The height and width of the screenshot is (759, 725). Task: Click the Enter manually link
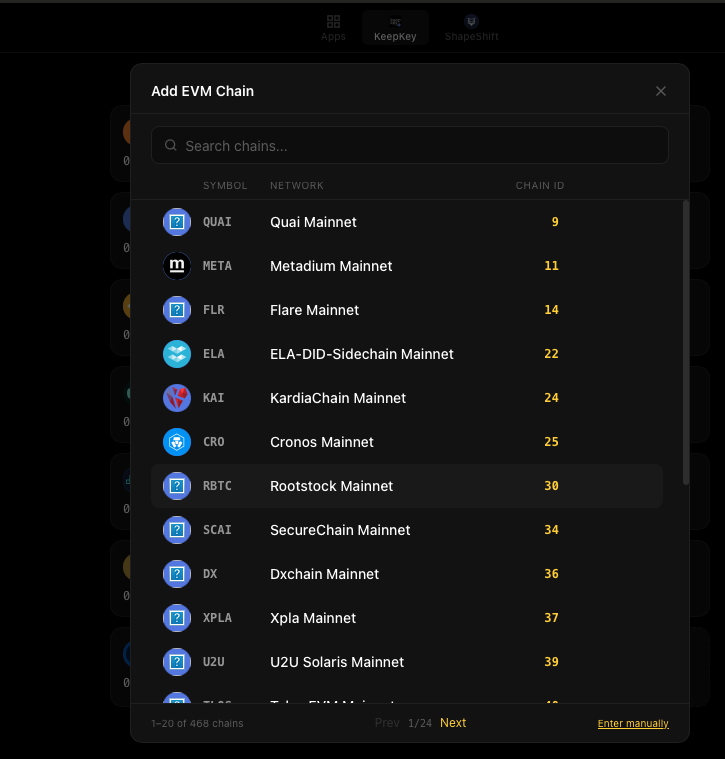[x=633, y=724]
